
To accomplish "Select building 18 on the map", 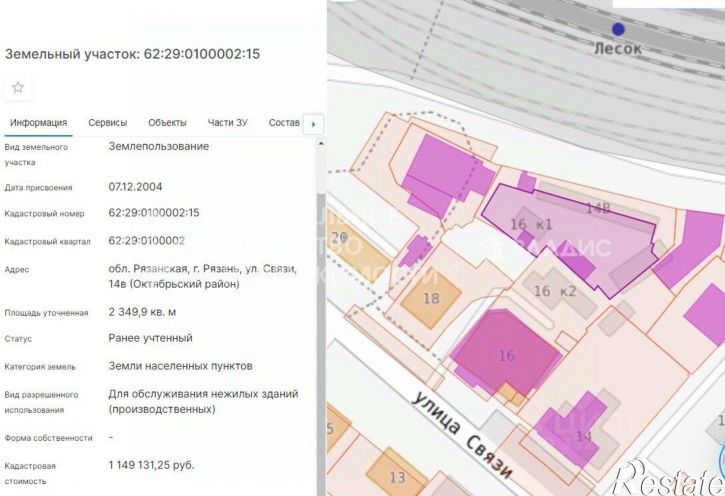I will 431,298.
